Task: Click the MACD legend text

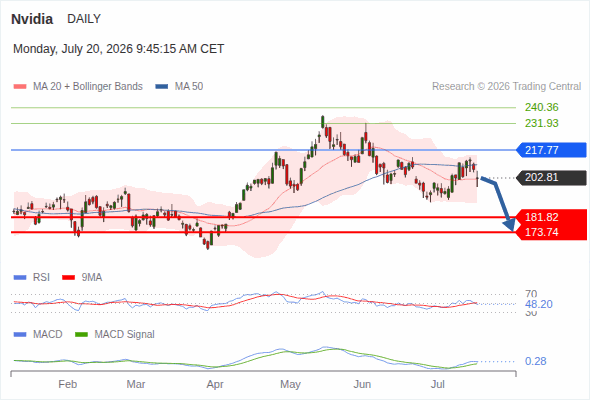Action: (x=47, y=335)
